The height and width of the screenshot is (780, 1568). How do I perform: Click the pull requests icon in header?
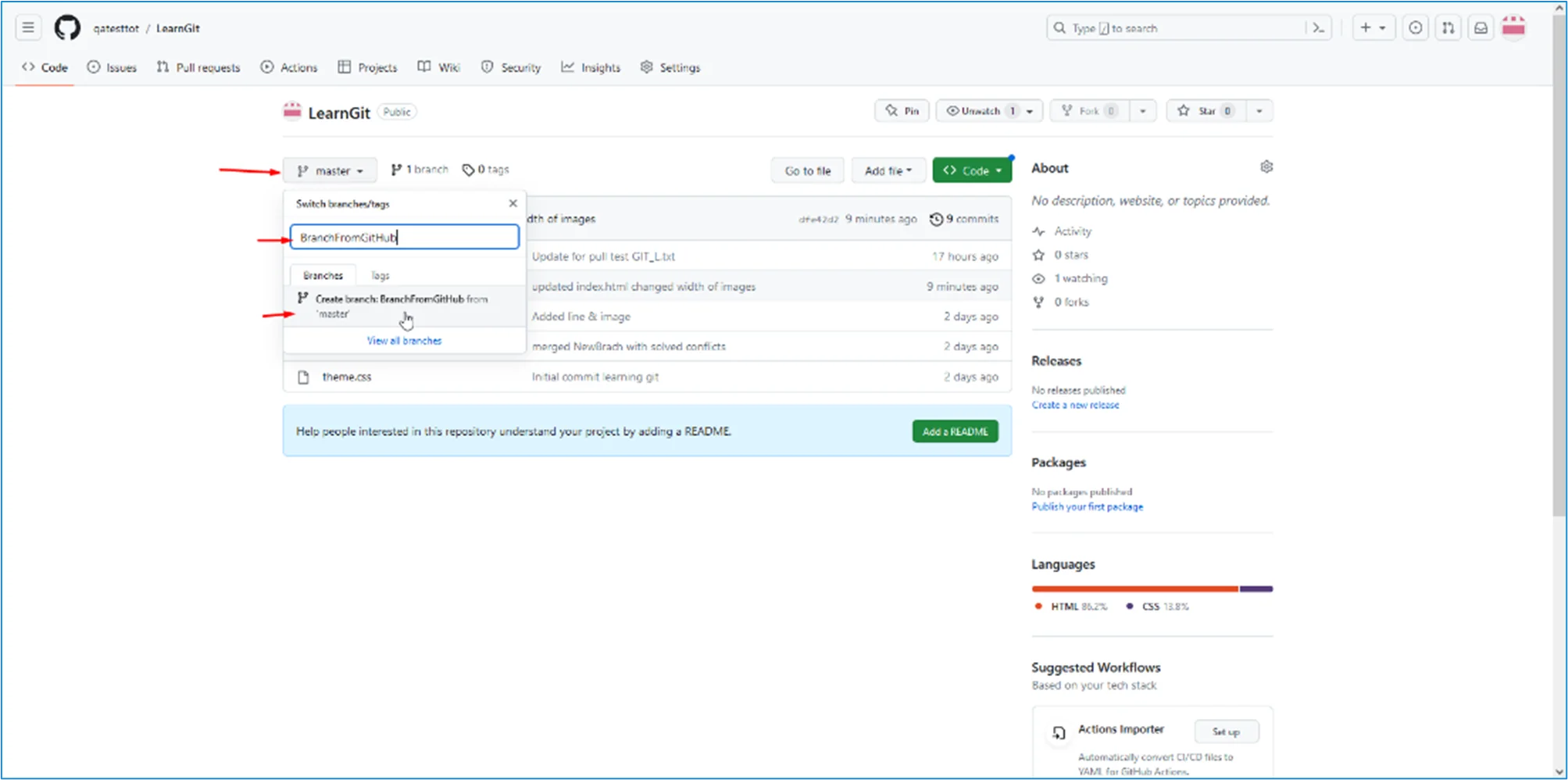(1448, 28)
